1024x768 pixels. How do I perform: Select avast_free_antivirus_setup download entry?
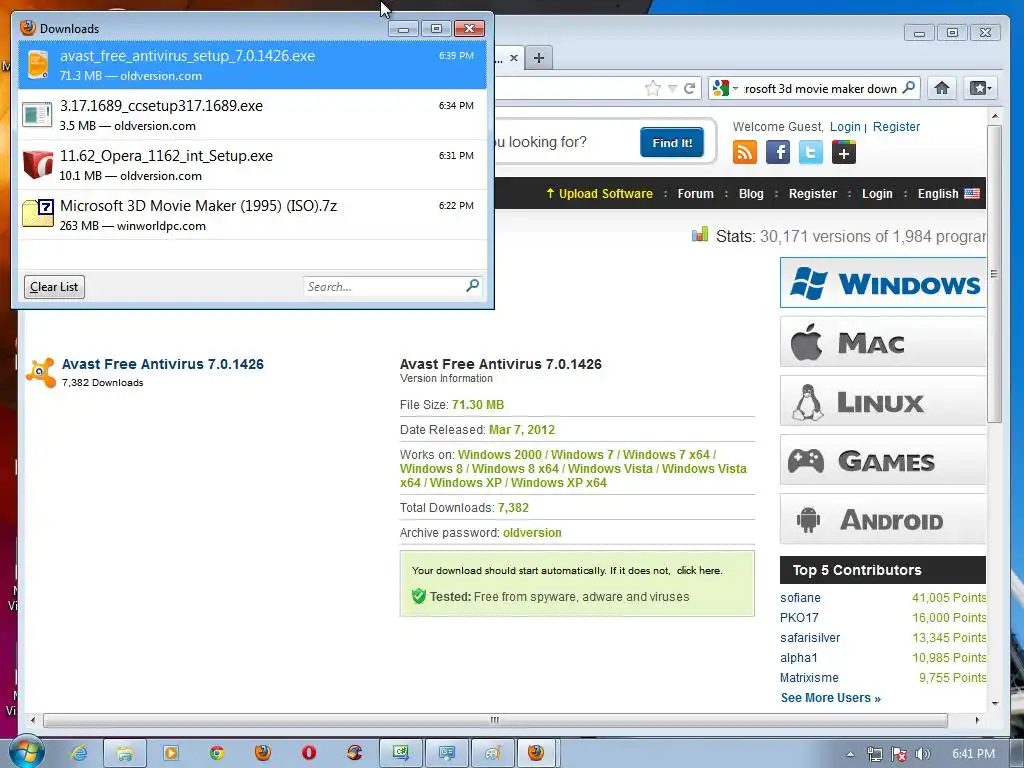pyautogui.click(x=252, y=65)
